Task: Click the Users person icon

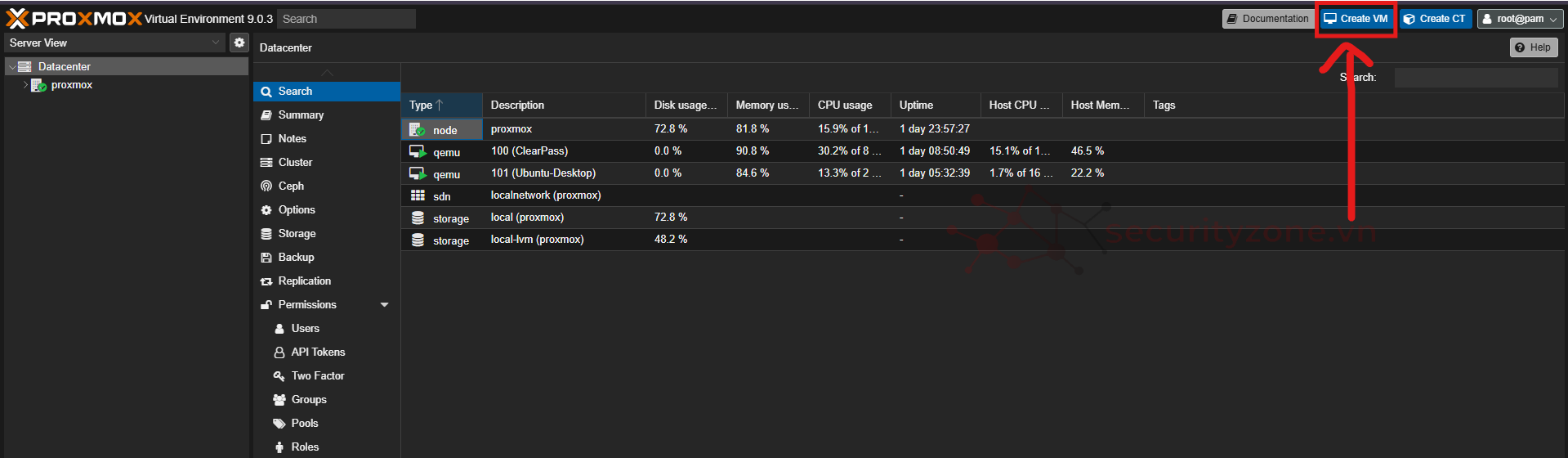Action: pyautogui.click(x=279, y=329)
